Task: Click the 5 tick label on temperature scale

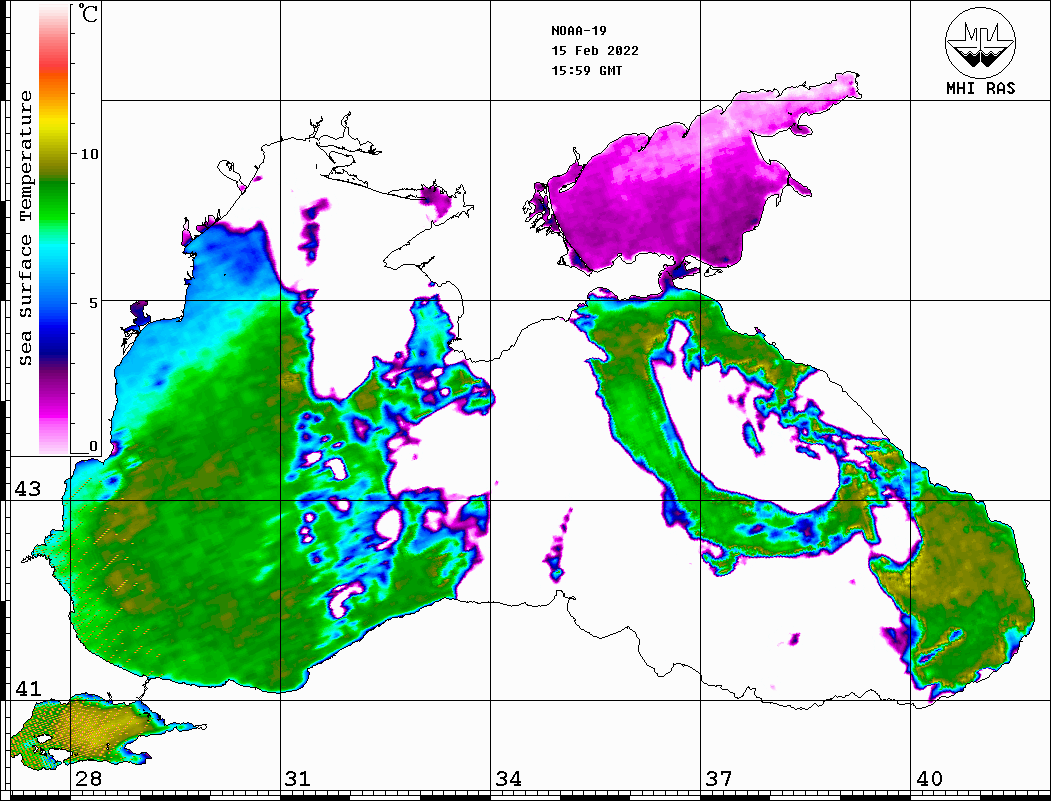Action: coord(93,303)
